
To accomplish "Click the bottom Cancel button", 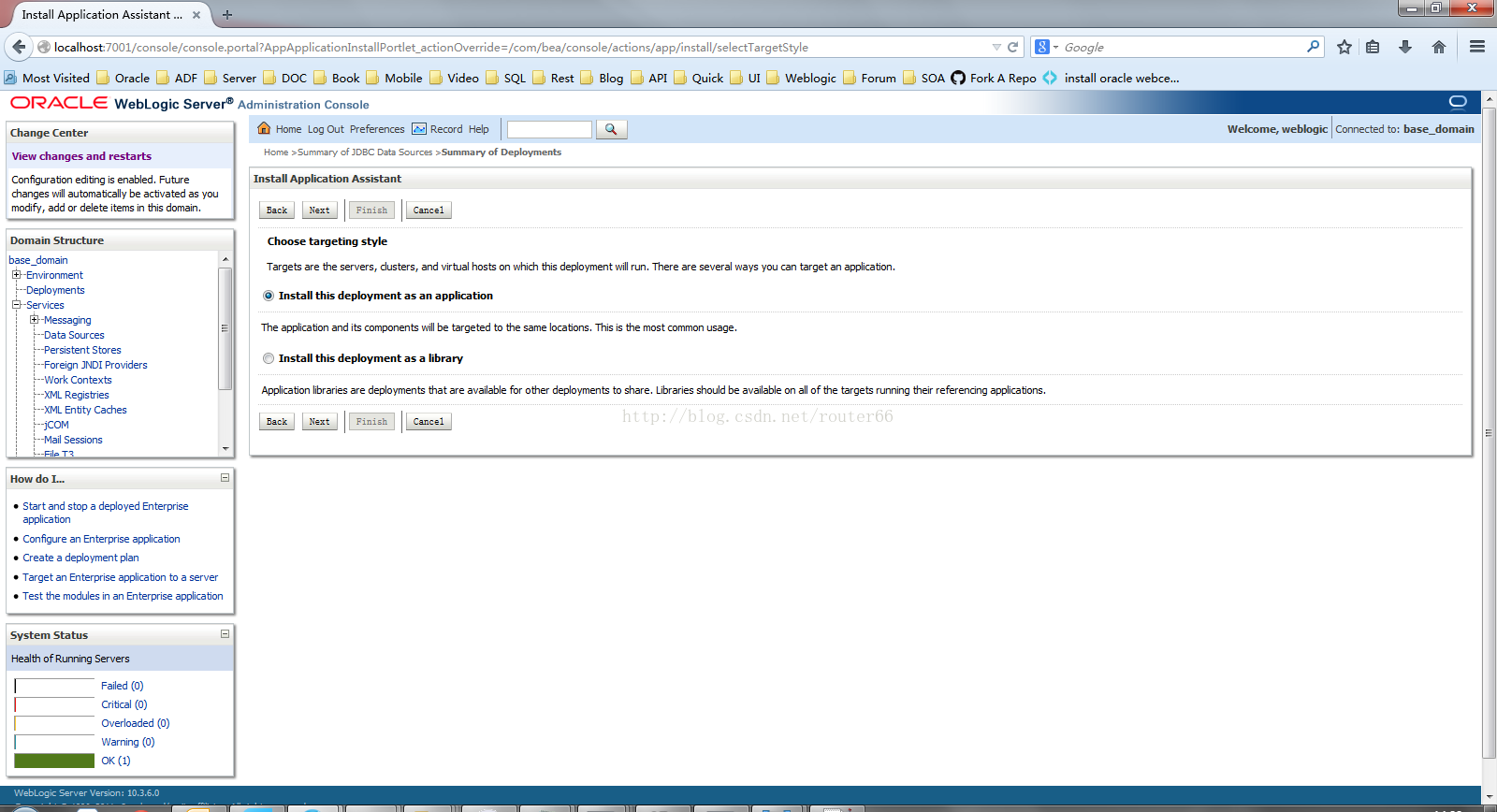I will (x=429, y=422).
